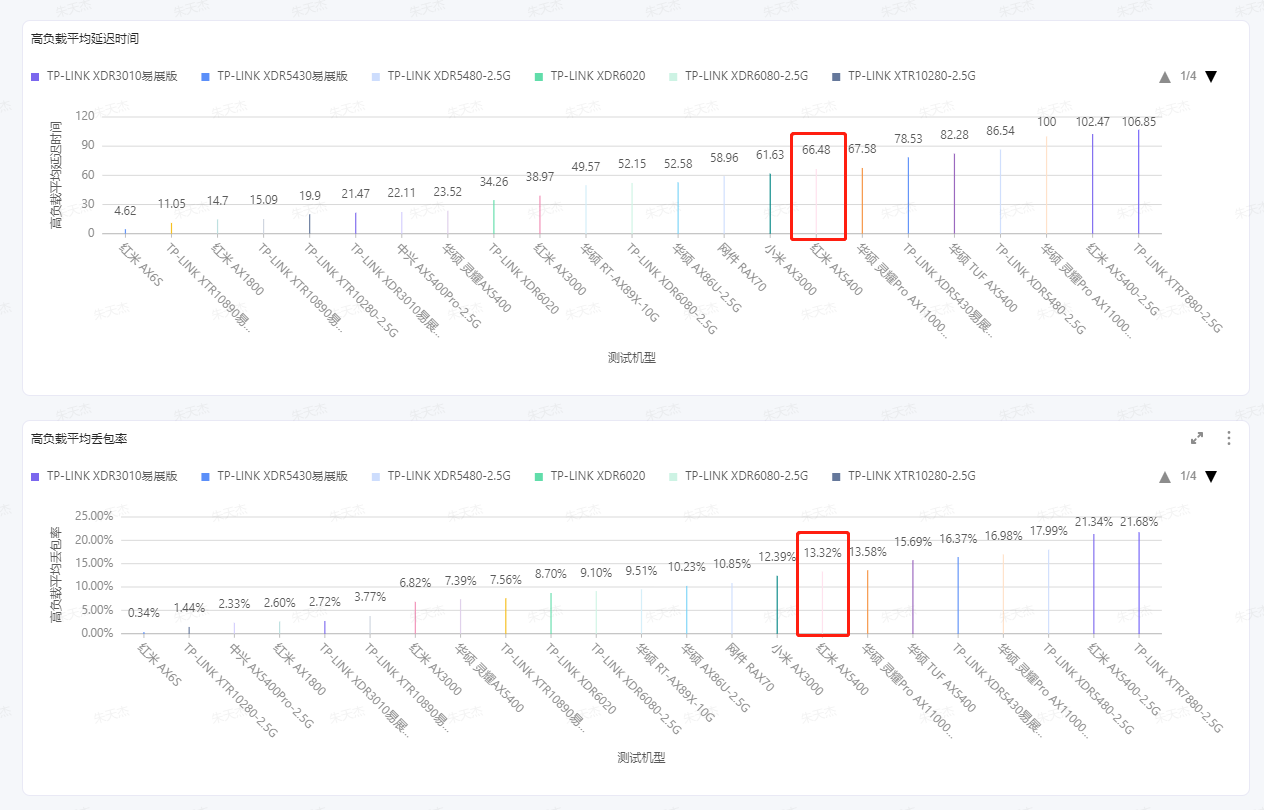The width and height of the screenshot is (1264, 810).
Task: Click the 3.77% data label
Action: [370, 598]
